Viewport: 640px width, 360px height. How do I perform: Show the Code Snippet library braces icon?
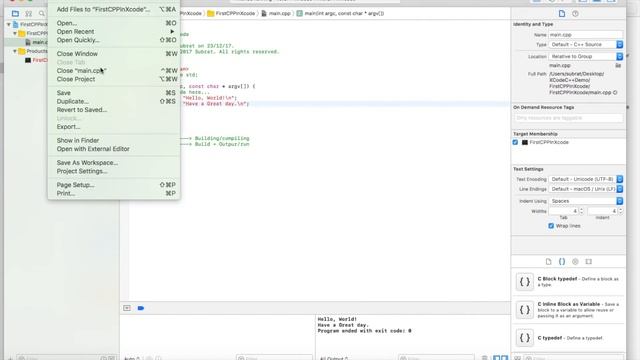562,261
